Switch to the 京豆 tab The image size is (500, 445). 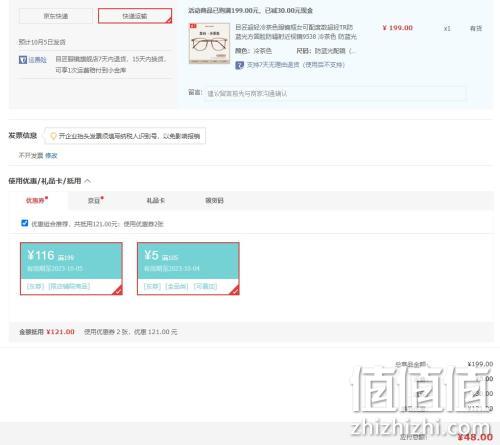coord(94,200)
